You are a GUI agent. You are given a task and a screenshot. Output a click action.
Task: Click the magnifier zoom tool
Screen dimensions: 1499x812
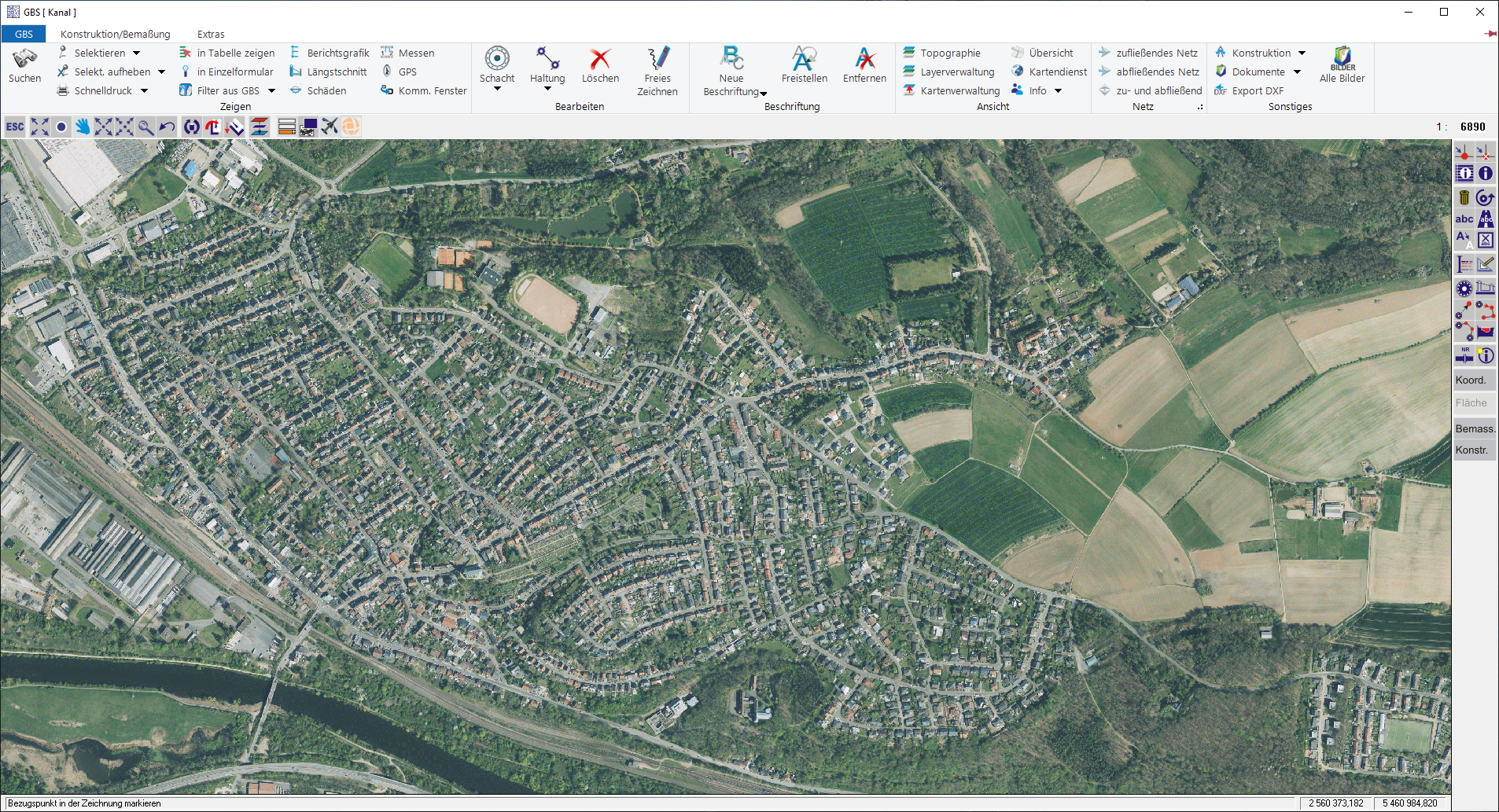click(x=145, y=127)
